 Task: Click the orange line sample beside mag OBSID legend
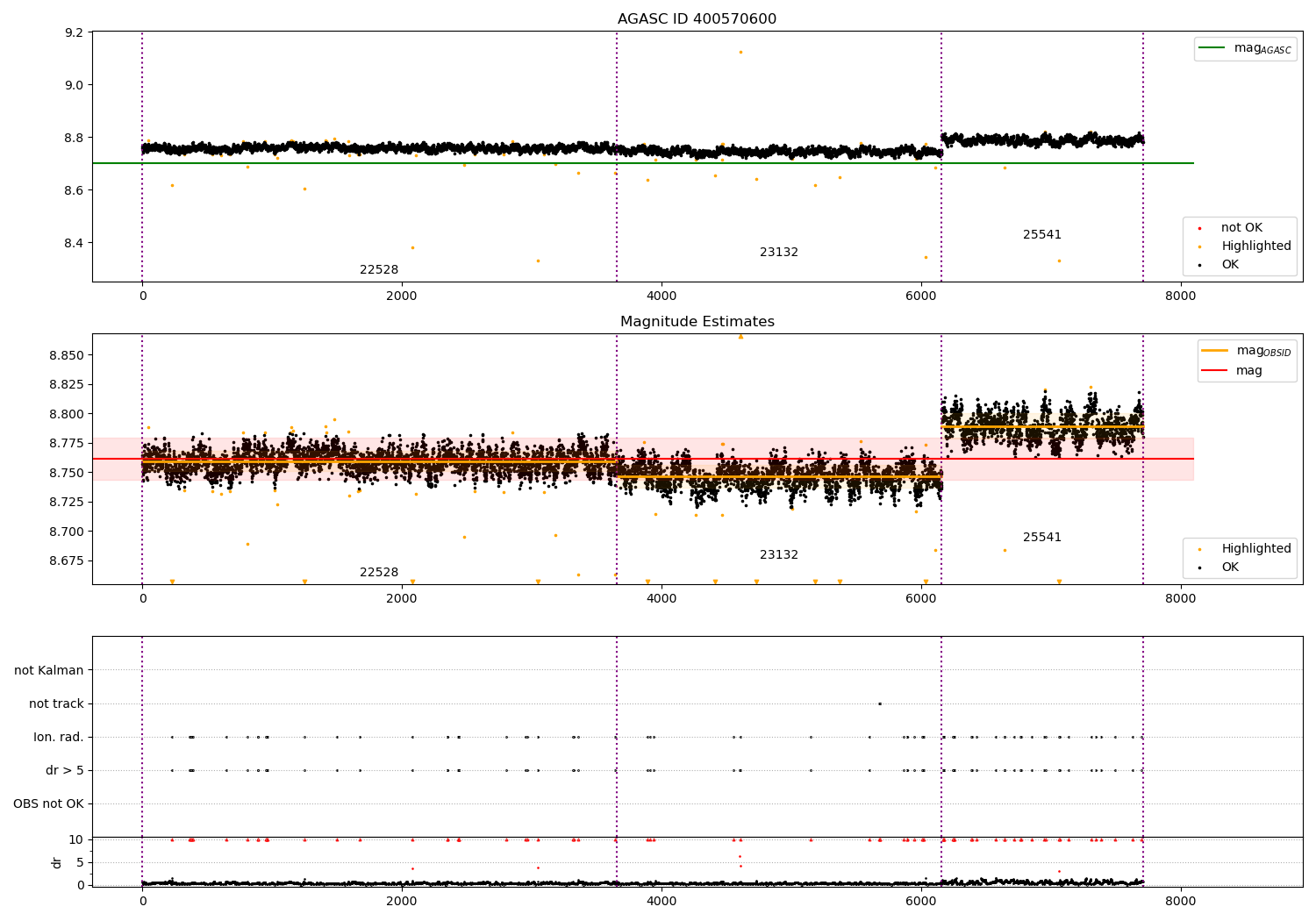[x=1214, y=351]
